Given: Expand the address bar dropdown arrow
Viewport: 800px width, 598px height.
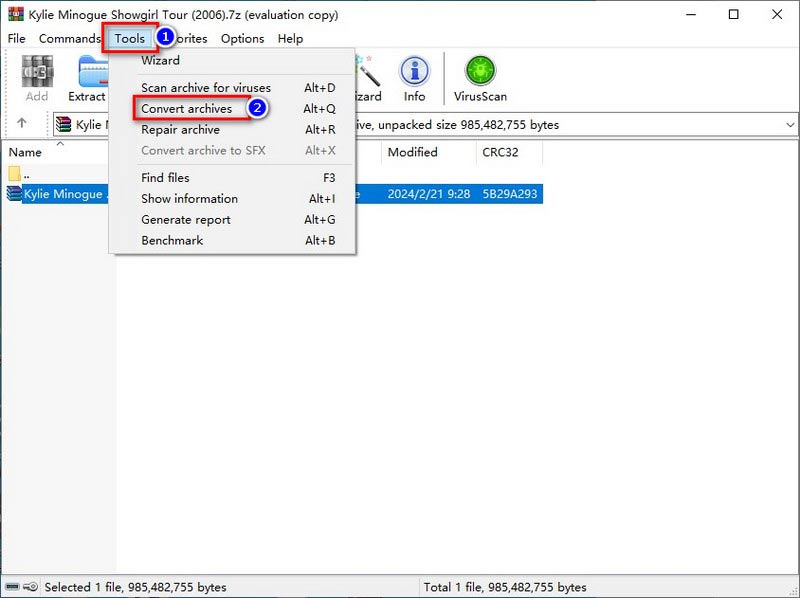Looking at the screenshot, I should [x=790, y=124].
